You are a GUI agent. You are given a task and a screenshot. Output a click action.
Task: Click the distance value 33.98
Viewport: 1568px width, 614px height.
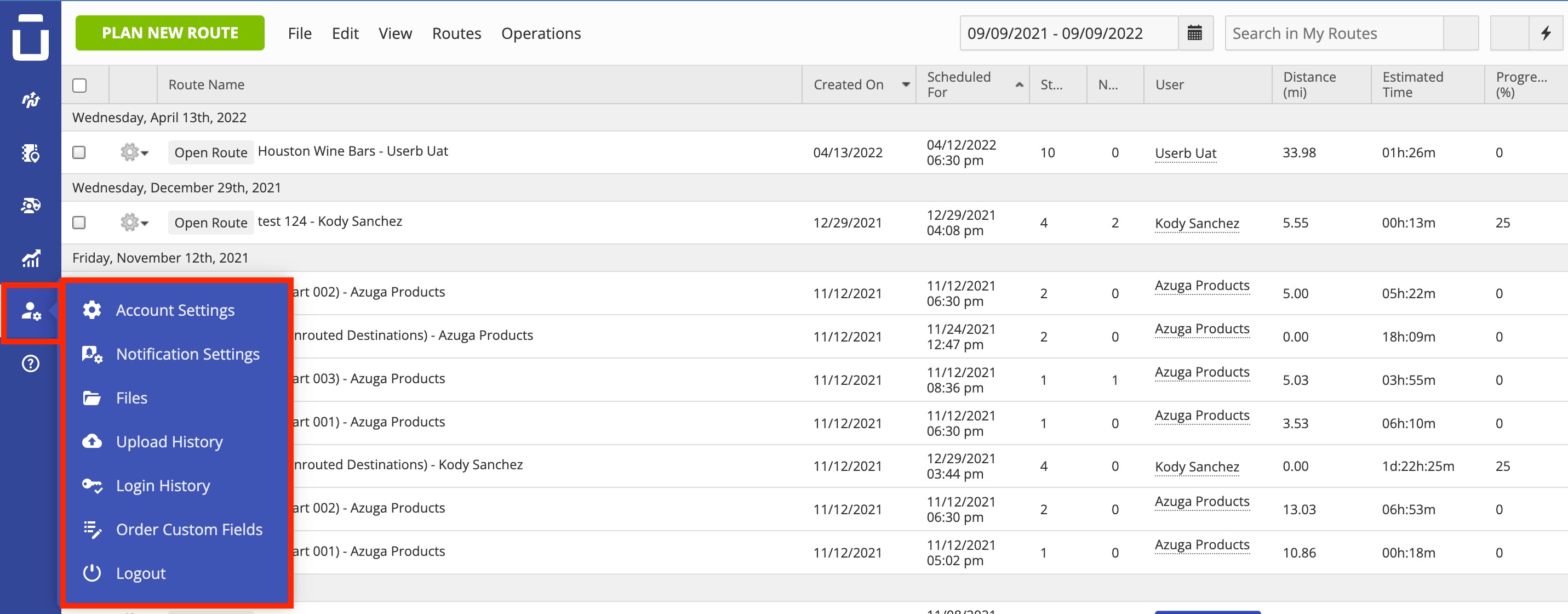pyautogui.click(x=1299, y=152)
